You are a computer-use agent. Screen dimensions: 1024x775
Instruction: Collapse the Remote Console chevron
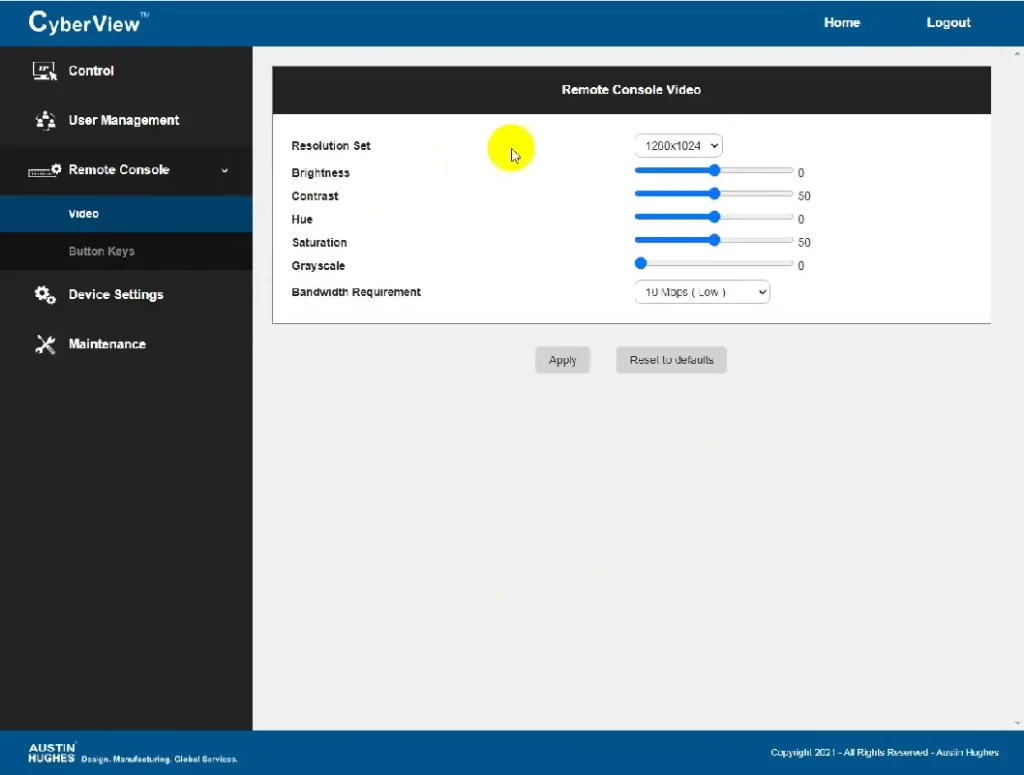(x=225, y=170)
